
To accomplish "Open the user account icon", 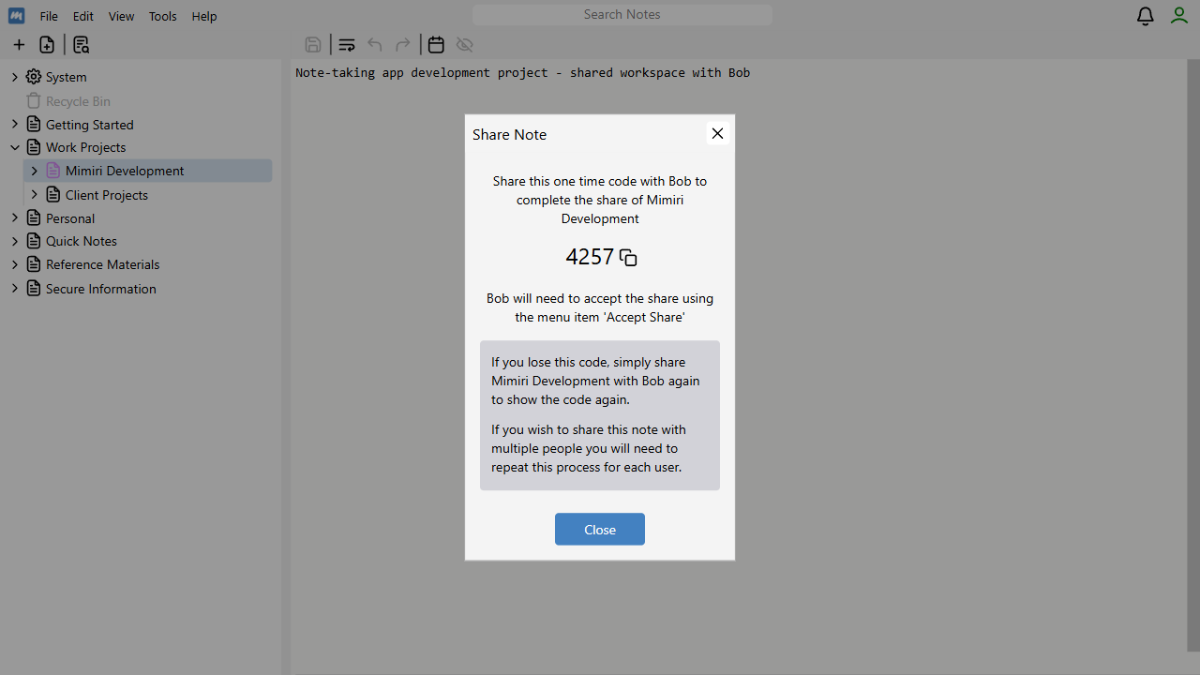I will [x=1179, y=16].
